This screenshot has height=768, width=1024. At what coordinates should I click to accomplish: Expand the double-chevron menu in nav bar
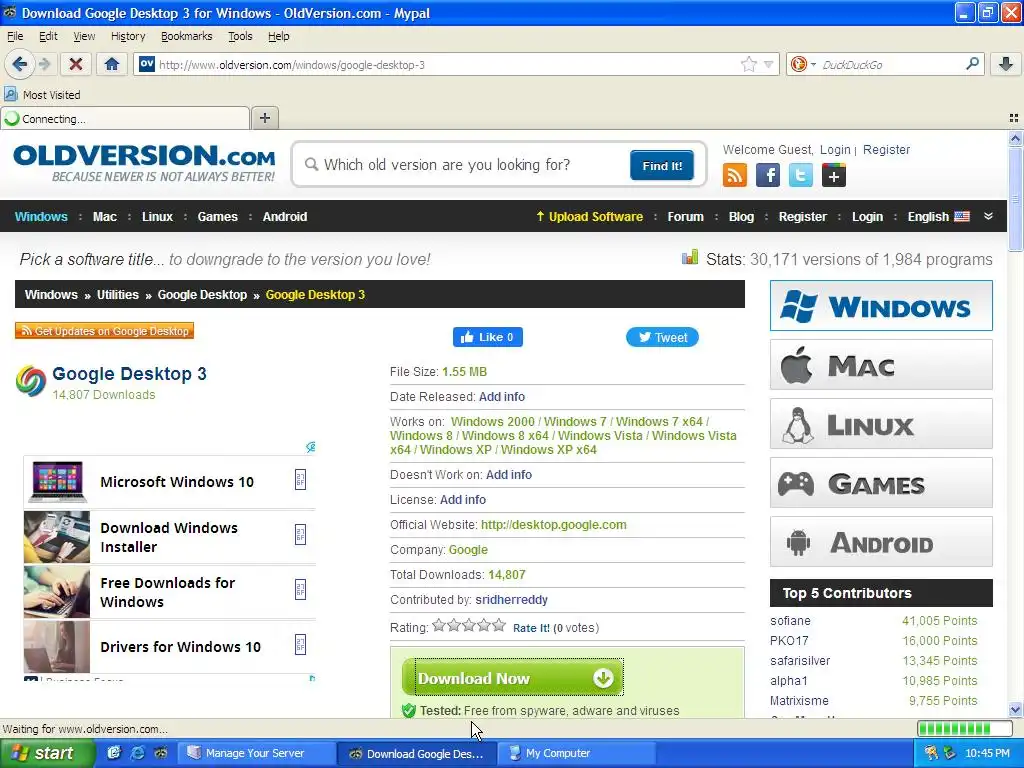click(988, 216)
